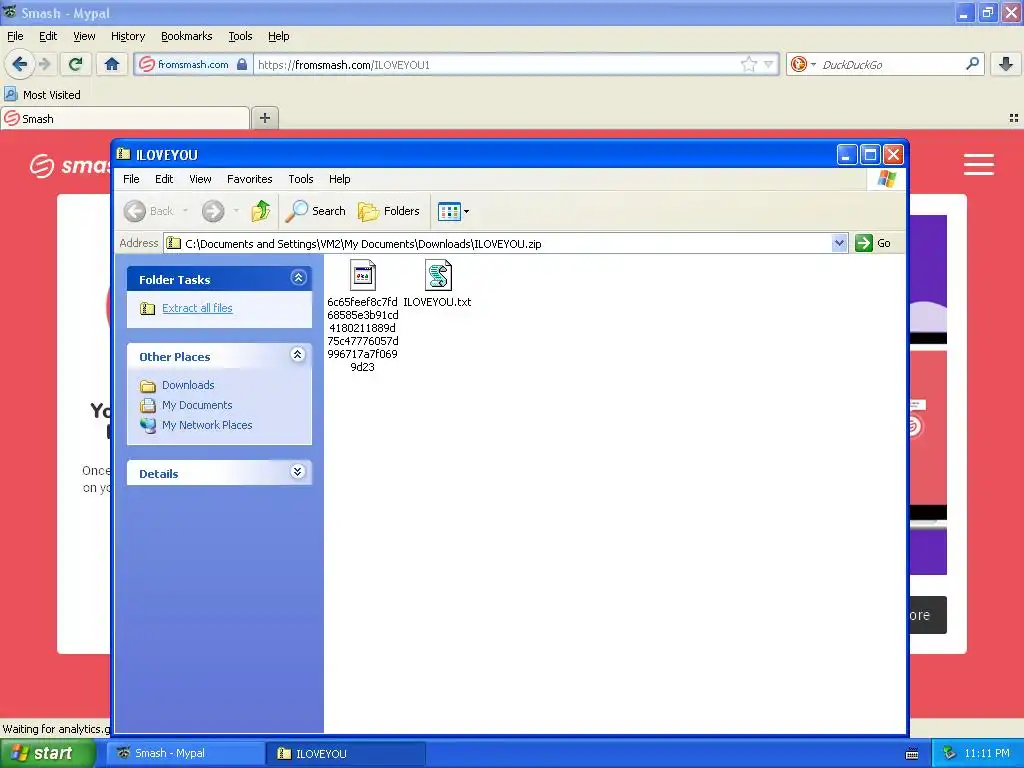Open Explorer Search pane
This screenshot has width=1024, height=768.
(x=316, y=211)
